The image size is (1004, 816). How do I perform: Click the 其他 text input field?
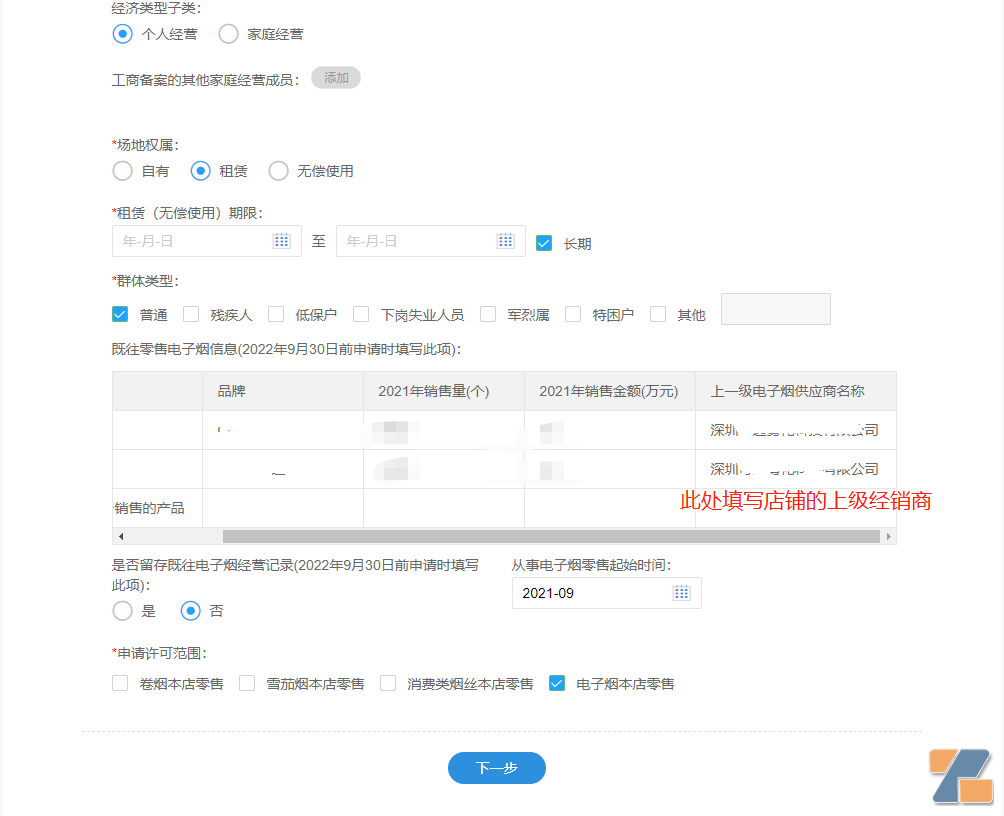tap(775, 309)
